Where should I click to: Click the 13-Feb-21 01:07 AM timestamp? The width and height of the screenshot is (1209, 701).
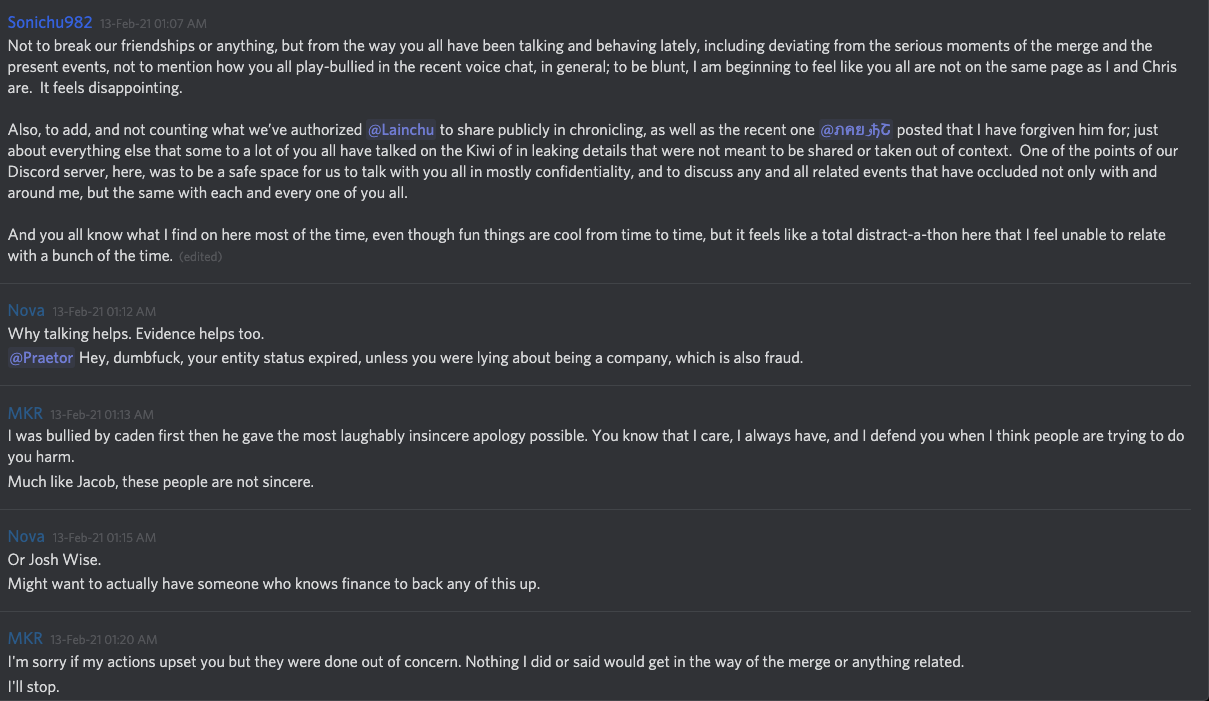pyautogui.click(x=153, y=23)
